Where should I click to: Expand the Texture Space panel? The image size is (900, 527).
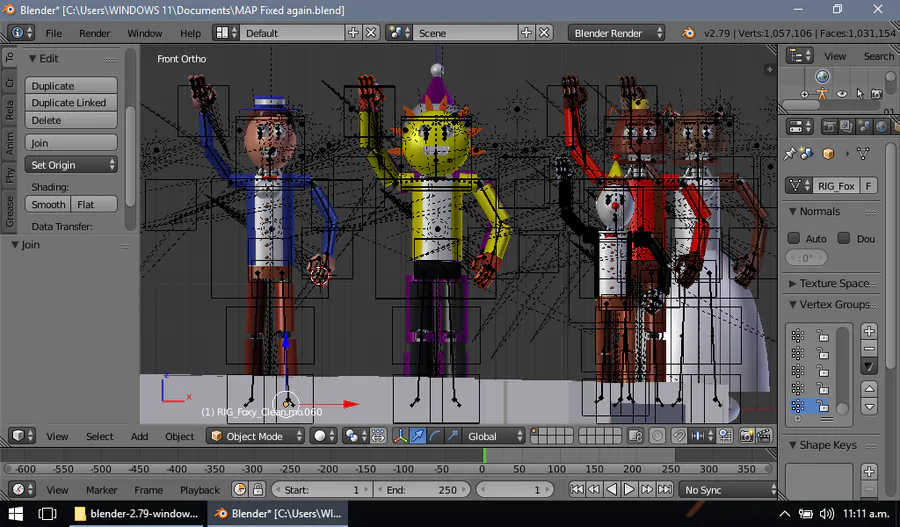click(x=793, y=284)
